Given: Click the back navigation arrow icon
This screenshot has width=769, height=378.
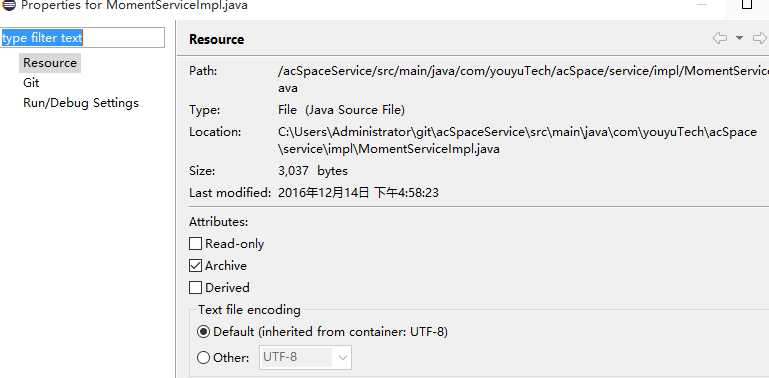Looking at the screenshot, I should click(719, 38).
